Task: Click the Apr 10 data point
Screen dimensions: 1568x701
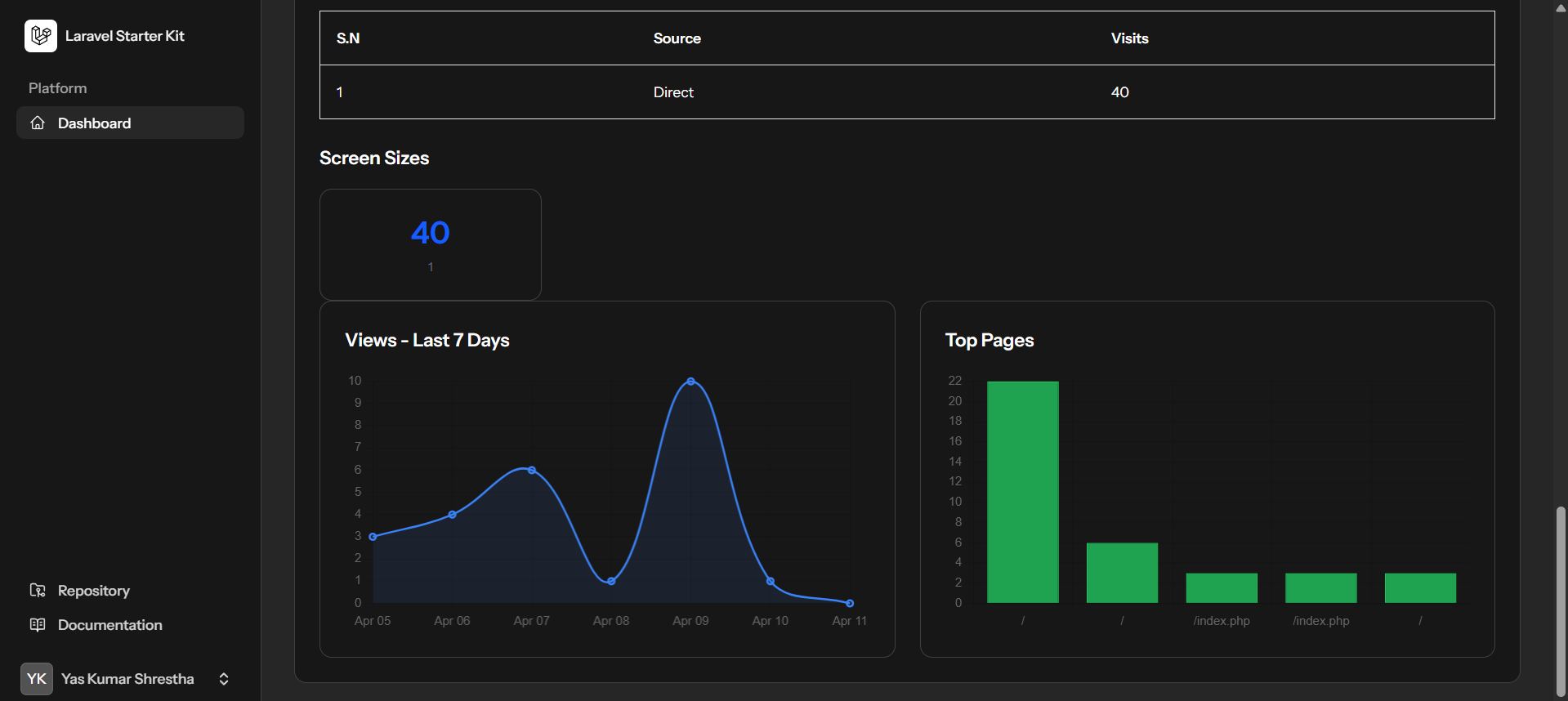Action: (x=771, y=581)
